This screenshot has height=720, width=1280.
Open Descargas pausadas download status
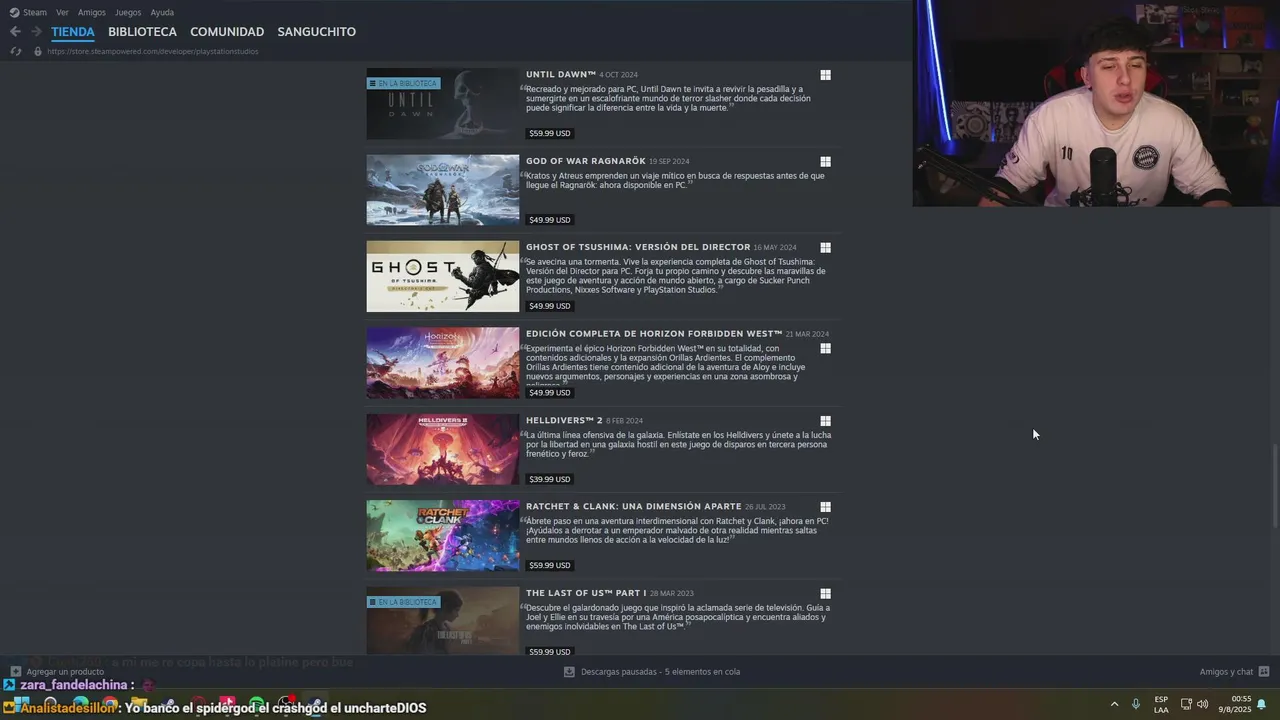tap(660, 672)
